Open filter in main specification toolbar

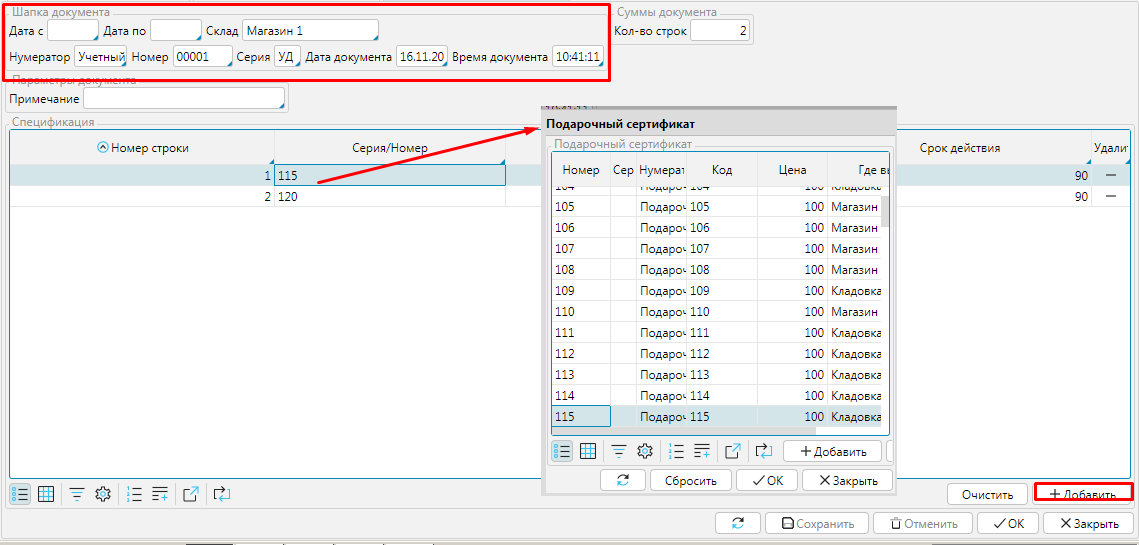click(76, 493)
